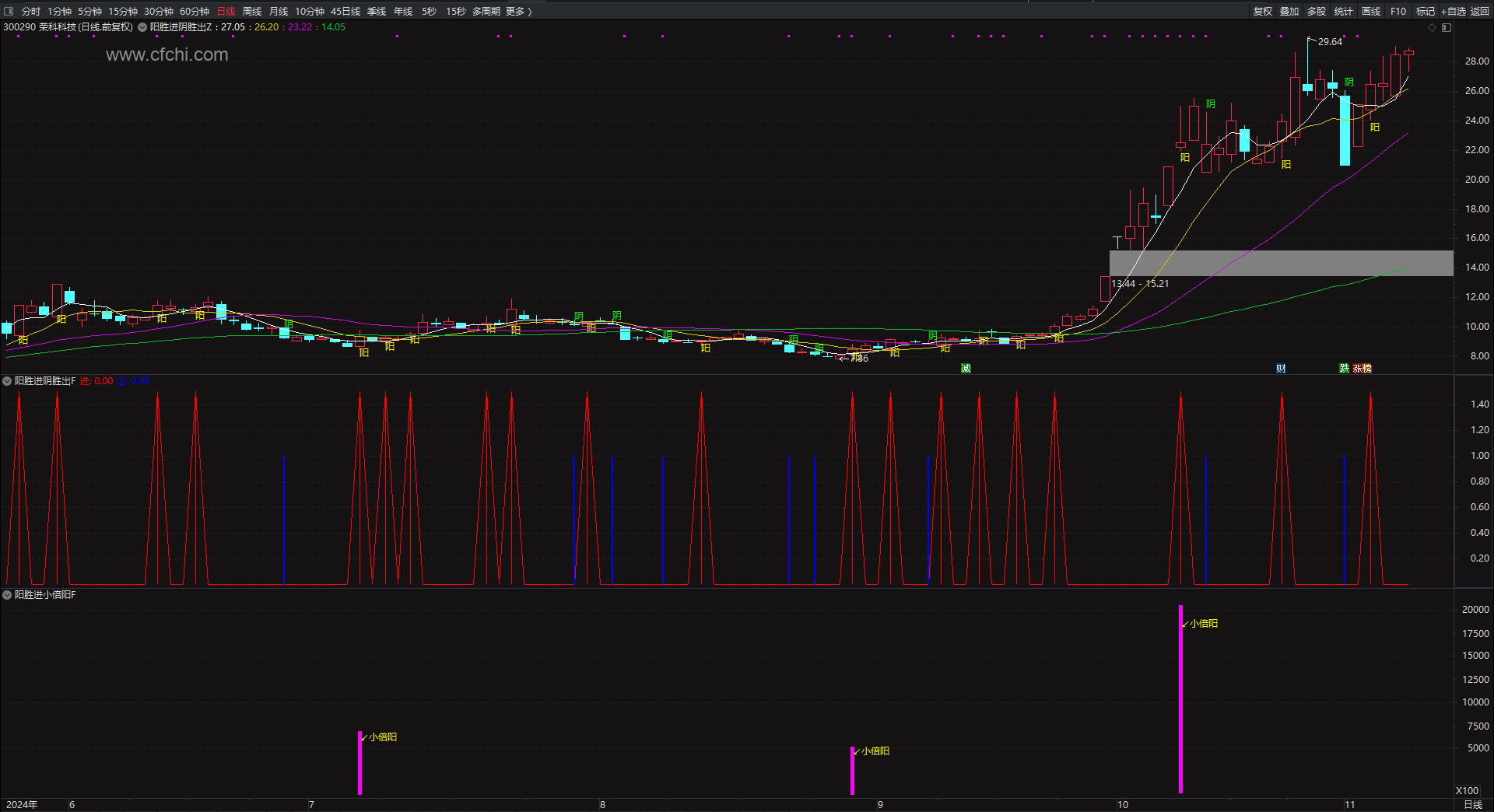Click the 复权 adjustment button

tap(1263, 11)
